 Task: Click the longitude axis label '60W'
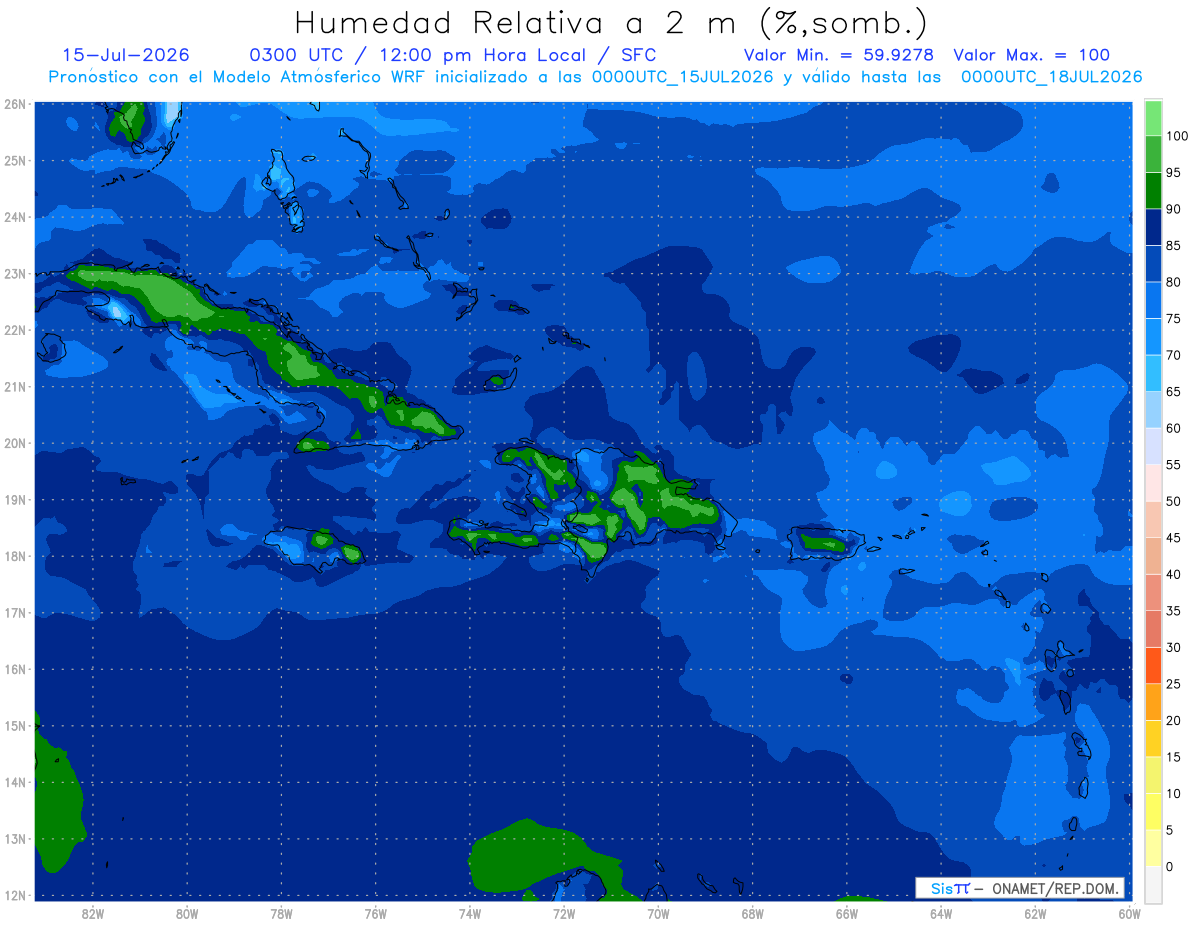tap(1129, 913)
